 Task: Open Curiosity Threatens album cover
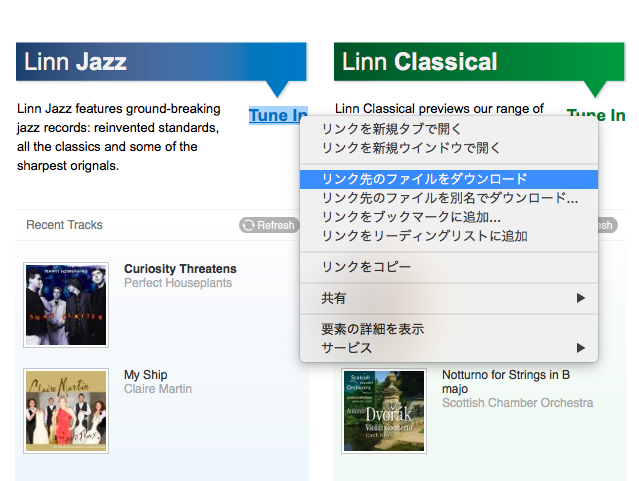pyautogui.click(x=66, y=305)
